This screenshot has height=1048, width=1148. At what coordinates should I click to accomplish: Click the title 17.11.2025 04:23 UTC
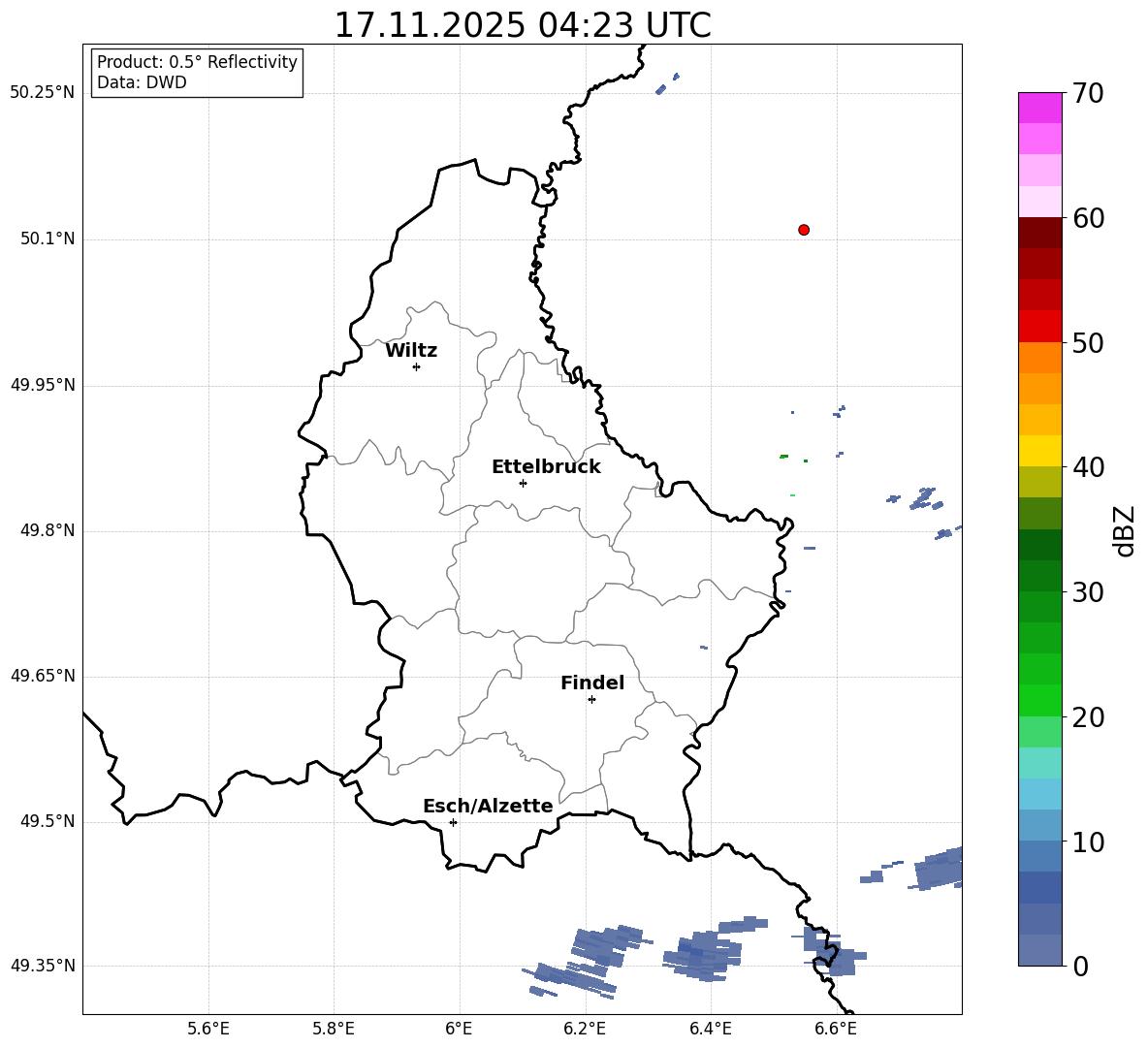[x=522, y=25]
